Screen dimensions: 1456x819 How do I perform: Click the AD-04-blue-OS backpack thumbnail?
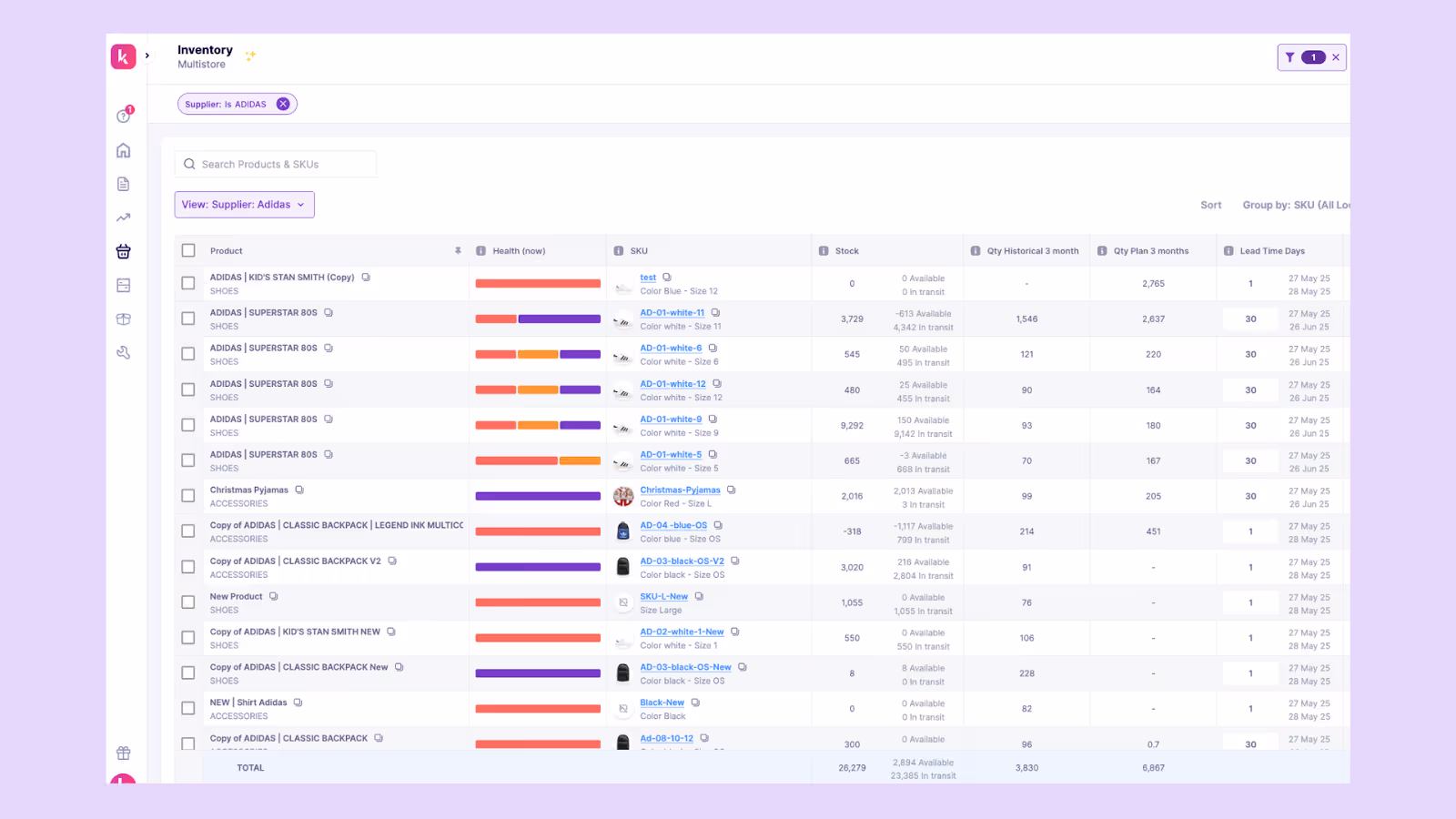(x=623, y=531)
